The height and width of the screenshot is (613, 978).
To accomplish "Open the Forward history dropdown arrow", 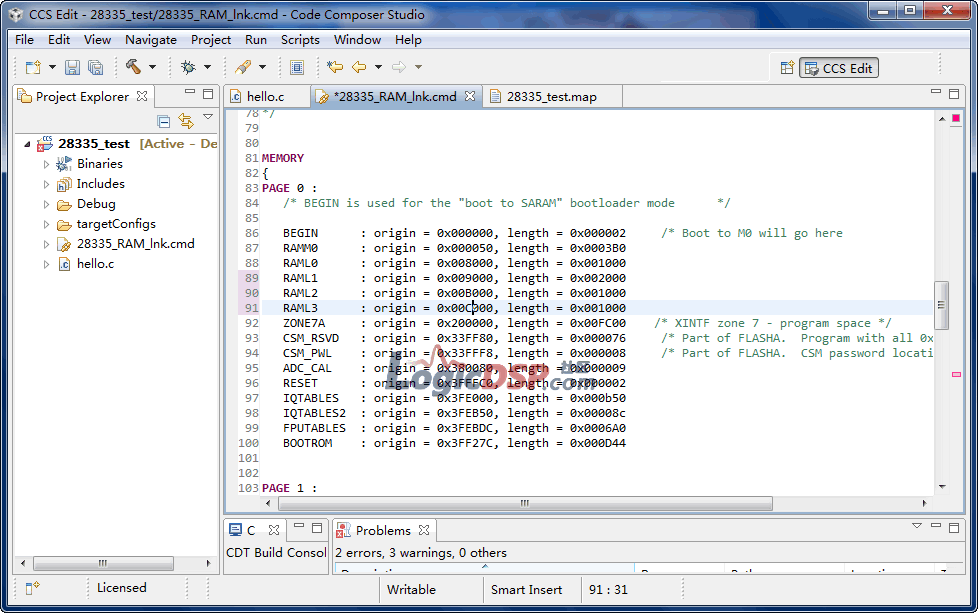I will point(419,67).
